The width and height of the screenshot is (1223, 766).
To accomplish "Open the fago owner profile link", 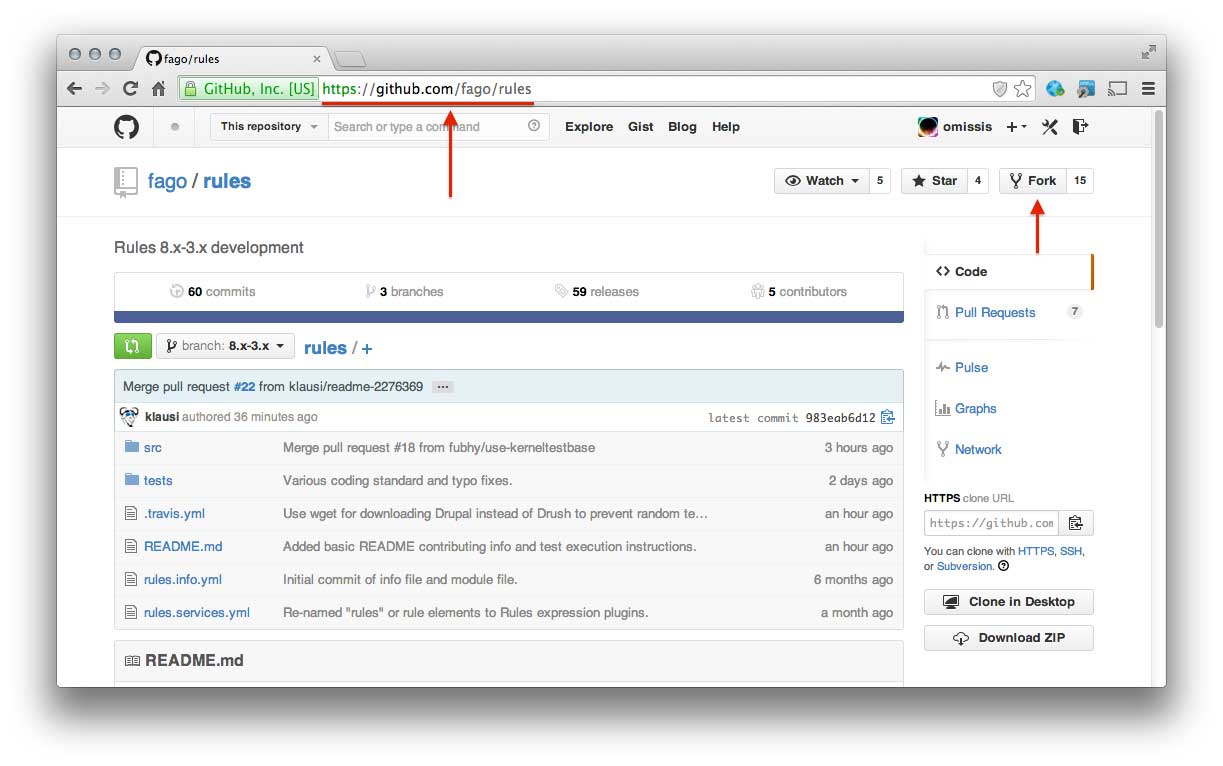I will pyautogui.click(x=167, y=181).
